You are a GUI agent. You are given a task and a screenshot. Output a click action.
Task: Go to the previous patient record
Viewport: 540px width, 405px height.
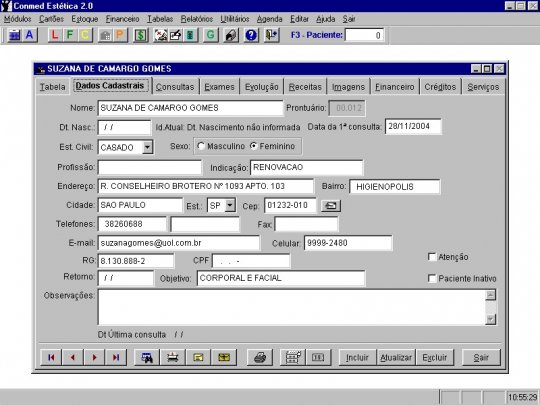(x=73, y=357)
